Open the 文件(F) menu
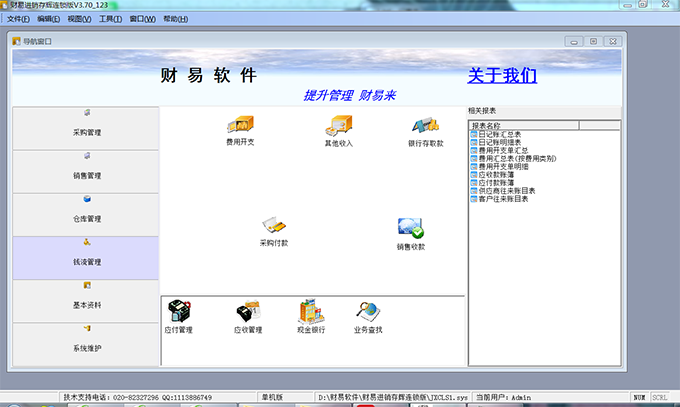Viewport: 680px width, 407px height. (x=18, y=19)
